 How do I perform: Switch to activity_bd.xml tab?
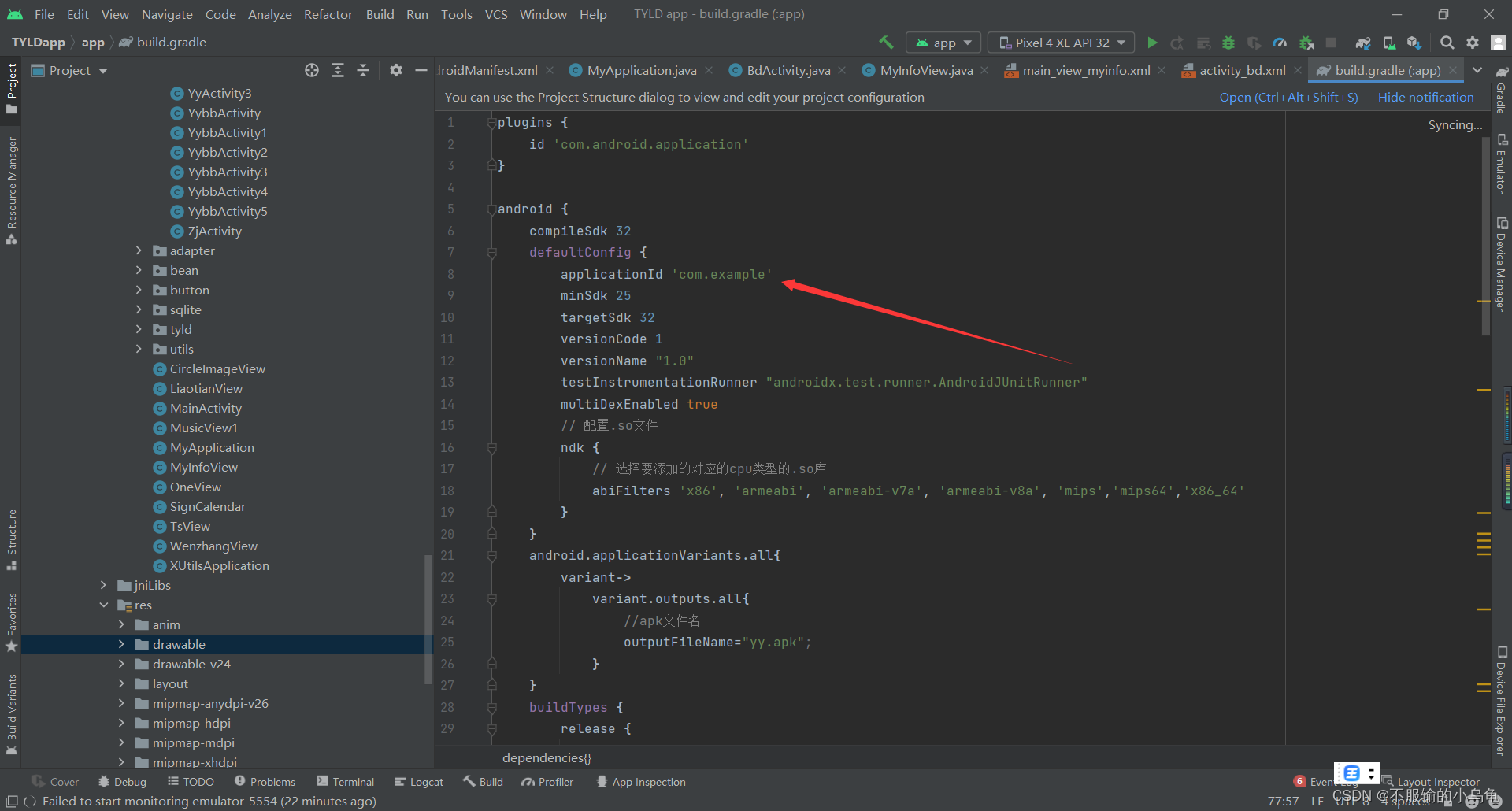click(1242, 70)
